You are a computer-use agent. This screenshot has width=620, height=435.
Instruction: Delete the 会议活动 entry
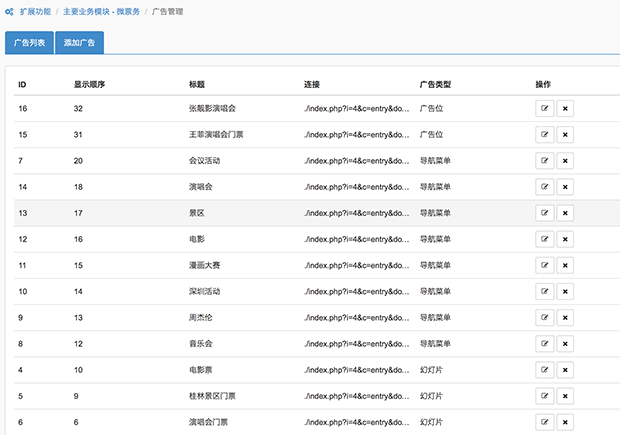(x=565, y=161)
